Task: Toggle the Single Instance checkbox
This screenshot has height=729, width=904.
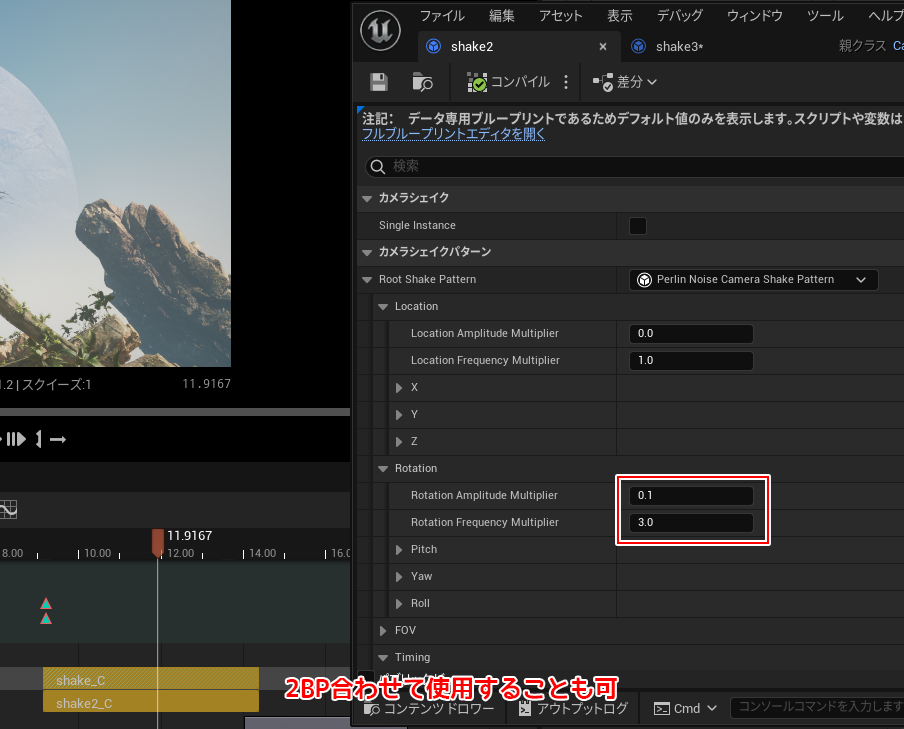Action: click(x=637, y=226)
